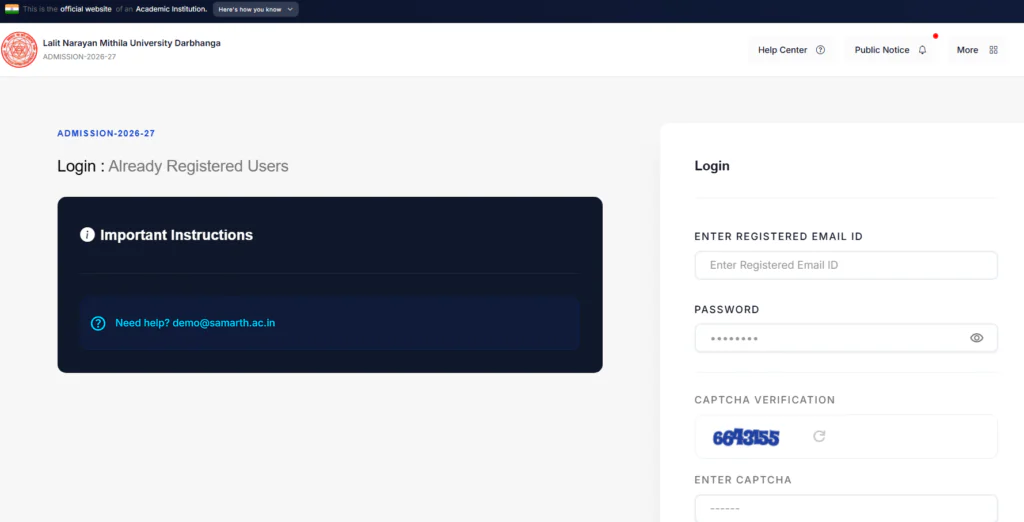Refresh the captcha image

pos(819,436)
